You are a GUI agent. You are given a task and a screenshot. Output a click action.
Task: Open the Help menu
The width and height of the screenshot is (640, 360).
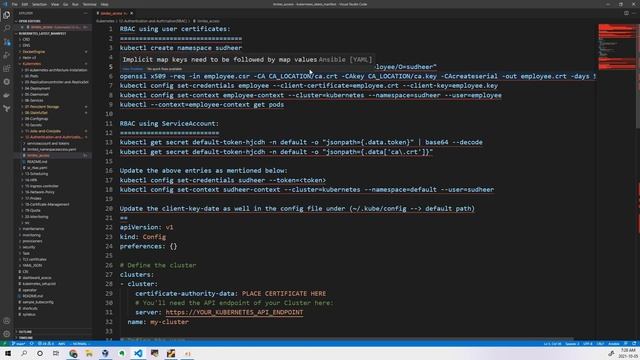[x=104, y=4]
